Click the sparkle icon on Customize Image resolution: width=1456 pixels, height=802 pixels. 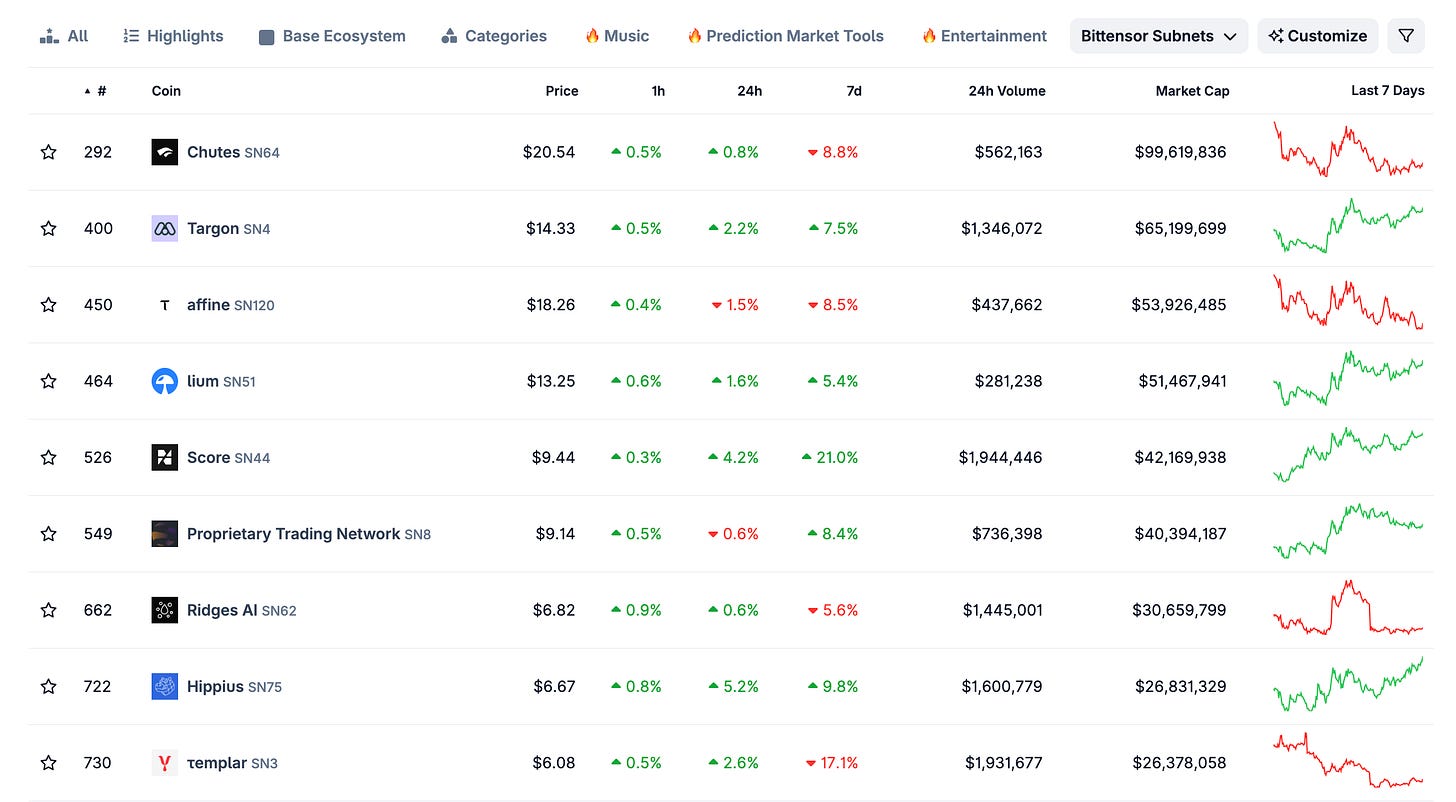tap(1276, 36)
